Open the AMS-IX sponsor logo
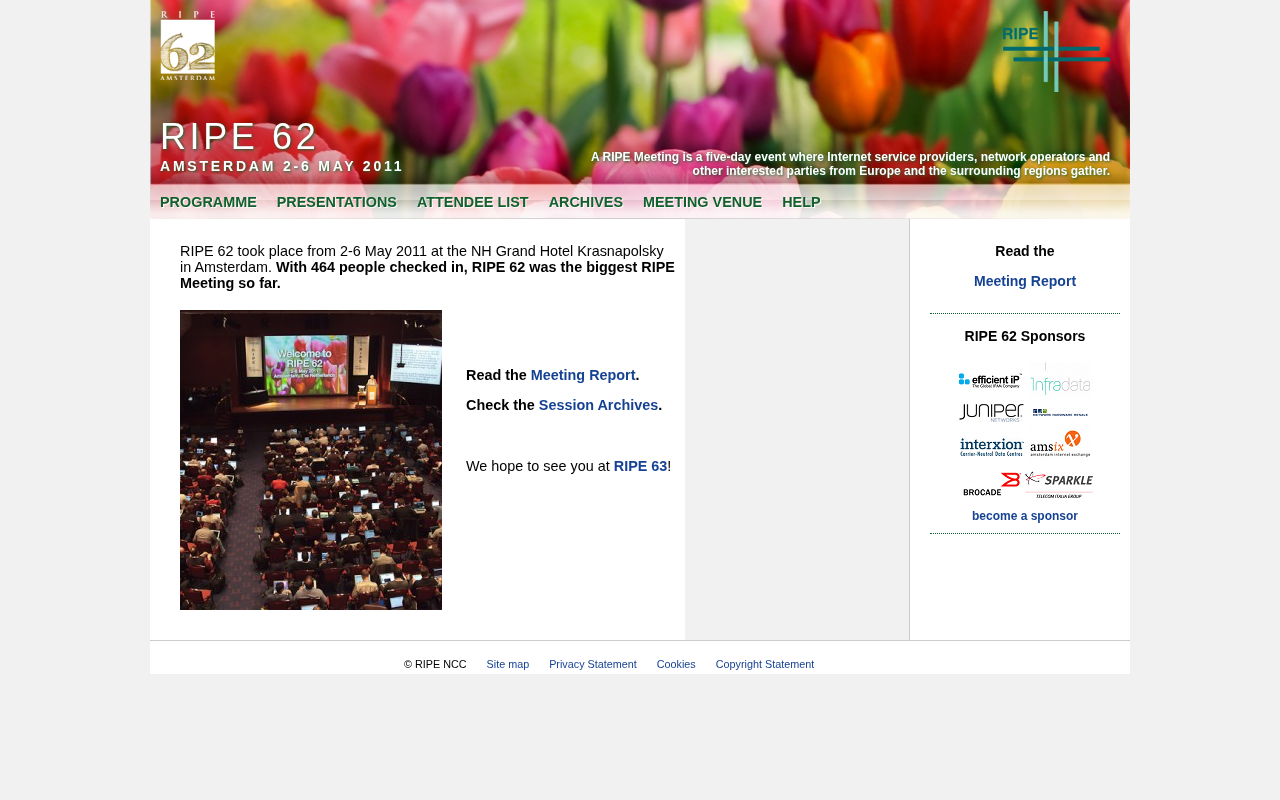Viewport: 1280px width, 800px height. pyautogui.click(x=1060, y=444)
